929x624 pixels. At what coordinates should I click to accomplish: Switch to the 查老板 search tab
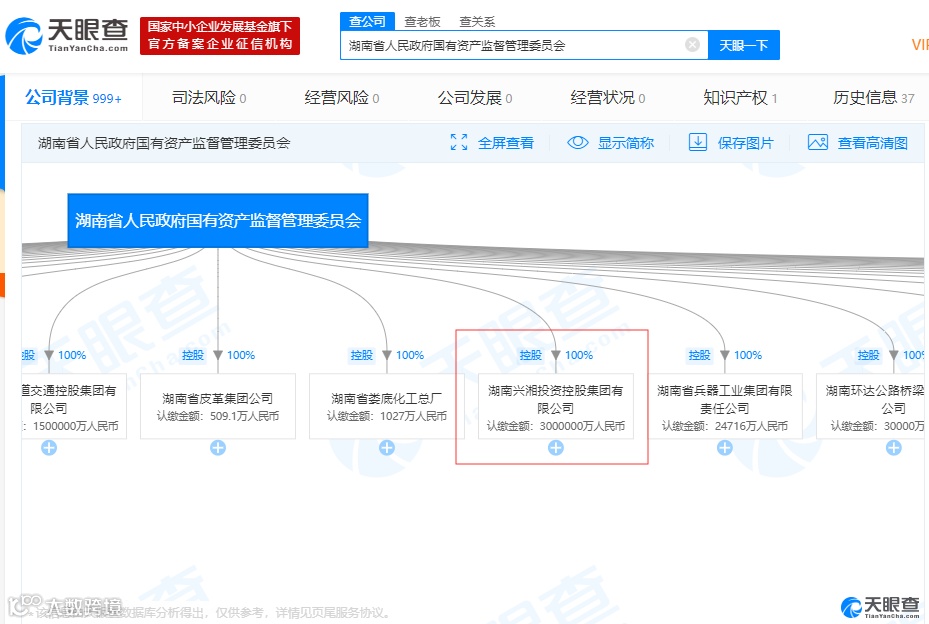coord(422,21)
